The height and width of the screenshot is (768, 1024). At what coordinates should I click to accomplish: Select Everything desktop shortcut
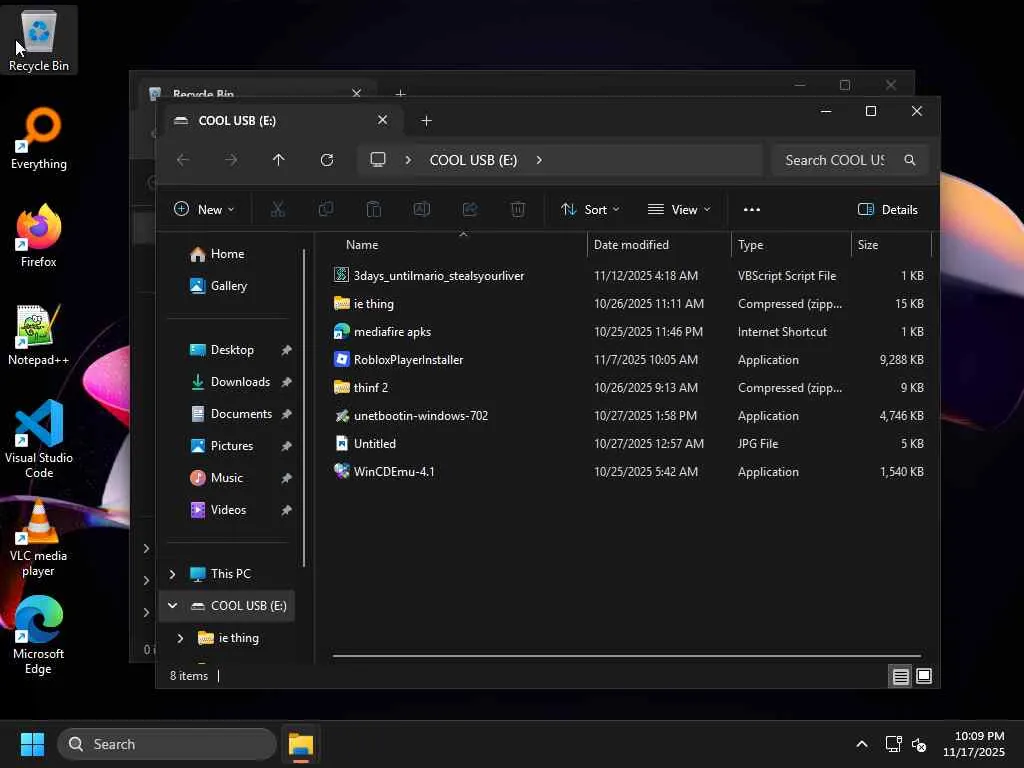[x=39, y=138]
